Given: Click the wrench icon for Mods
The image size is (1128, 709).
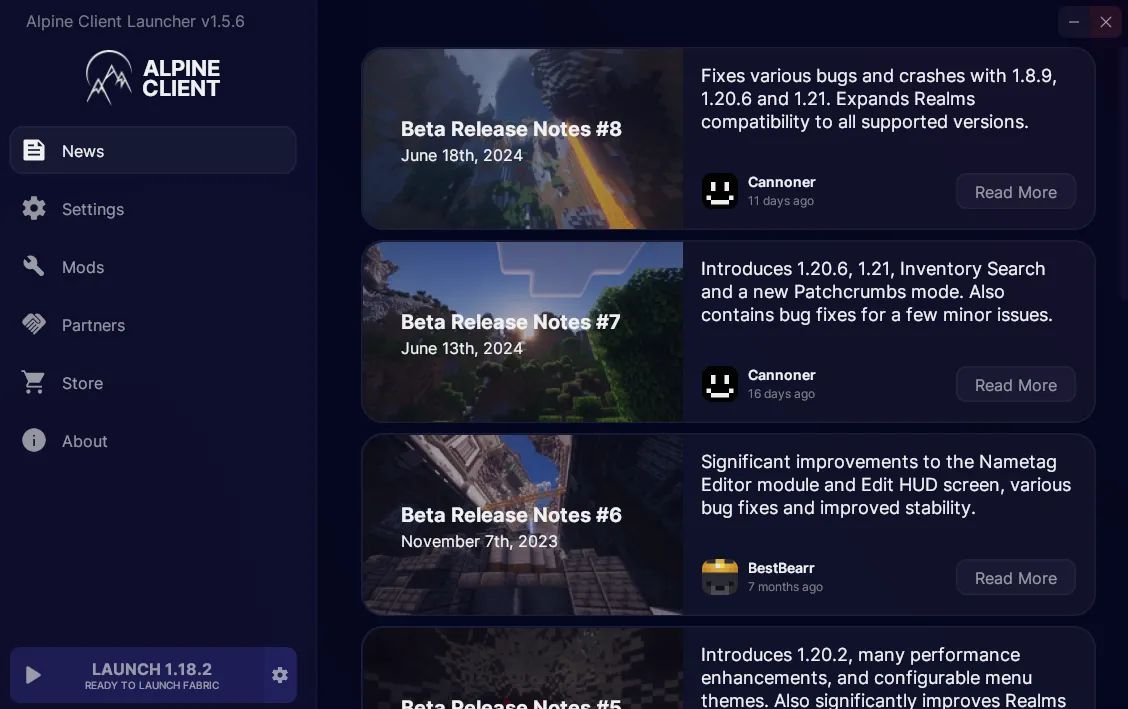Looking at the screenshot, I should [34, 267].
